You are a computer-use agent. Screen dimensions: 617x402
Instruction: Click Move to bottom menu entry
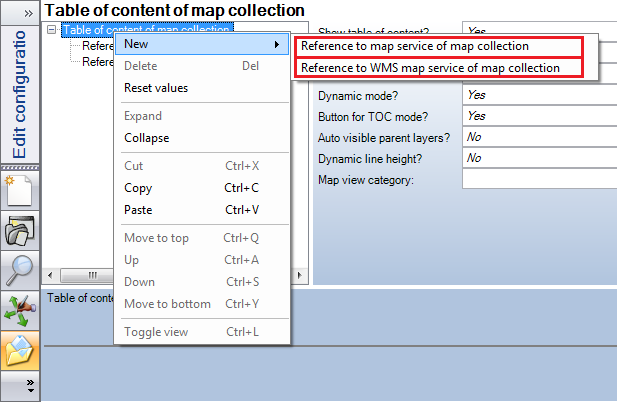tap(202, 304)
